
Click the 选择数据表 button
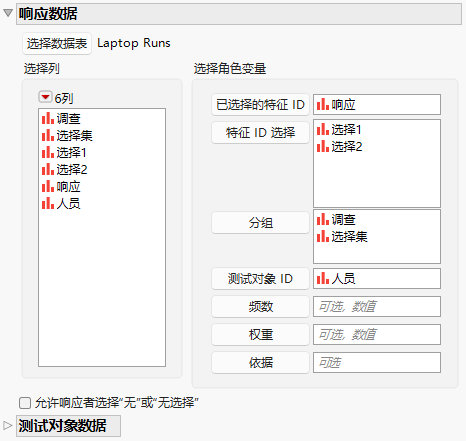tap(57, 44)
